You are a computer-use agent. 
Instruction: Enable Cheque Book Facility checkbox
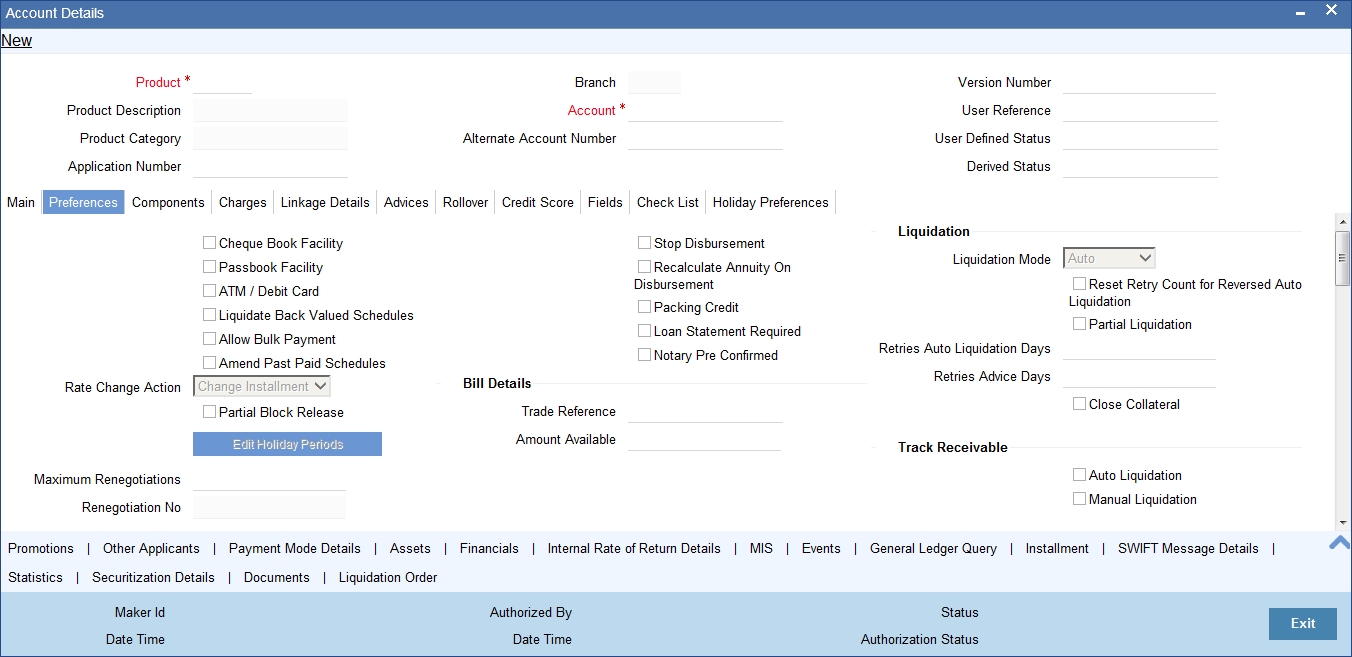[x=209, y=243]
